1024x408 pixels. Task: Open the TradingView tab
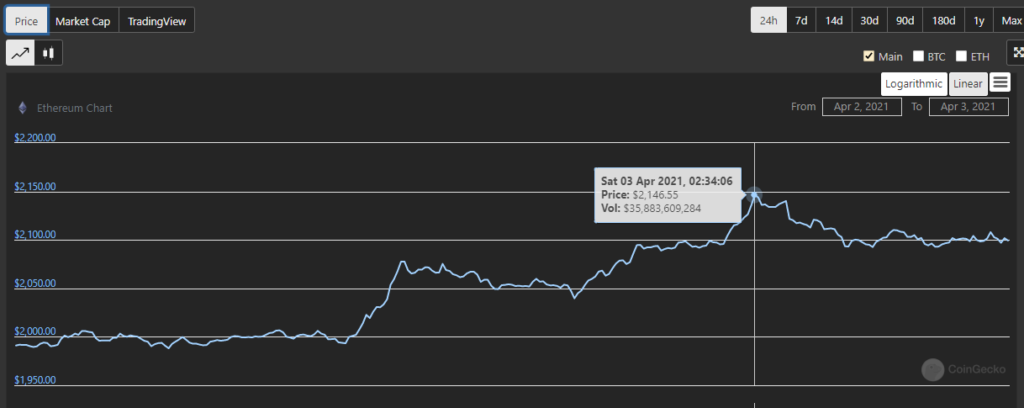pyautogui.click(x=157, y=20)
